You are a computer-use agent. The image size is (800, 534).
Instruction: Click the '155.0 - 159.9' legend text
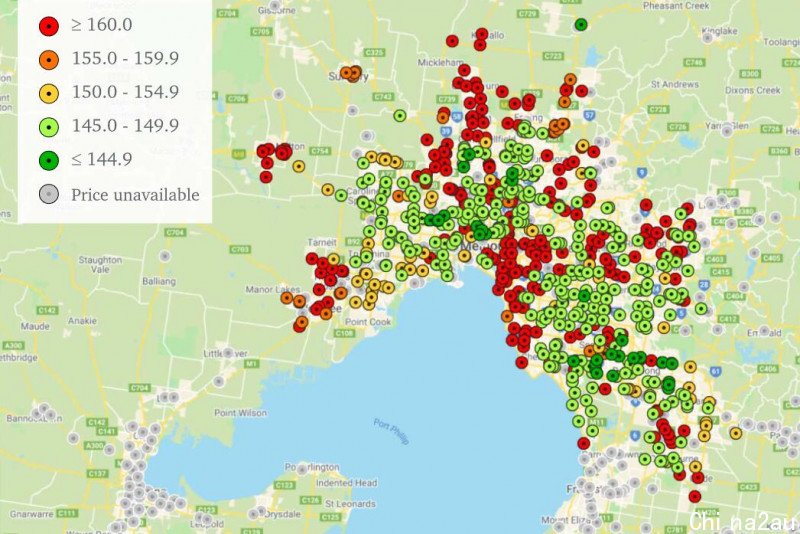125,58
